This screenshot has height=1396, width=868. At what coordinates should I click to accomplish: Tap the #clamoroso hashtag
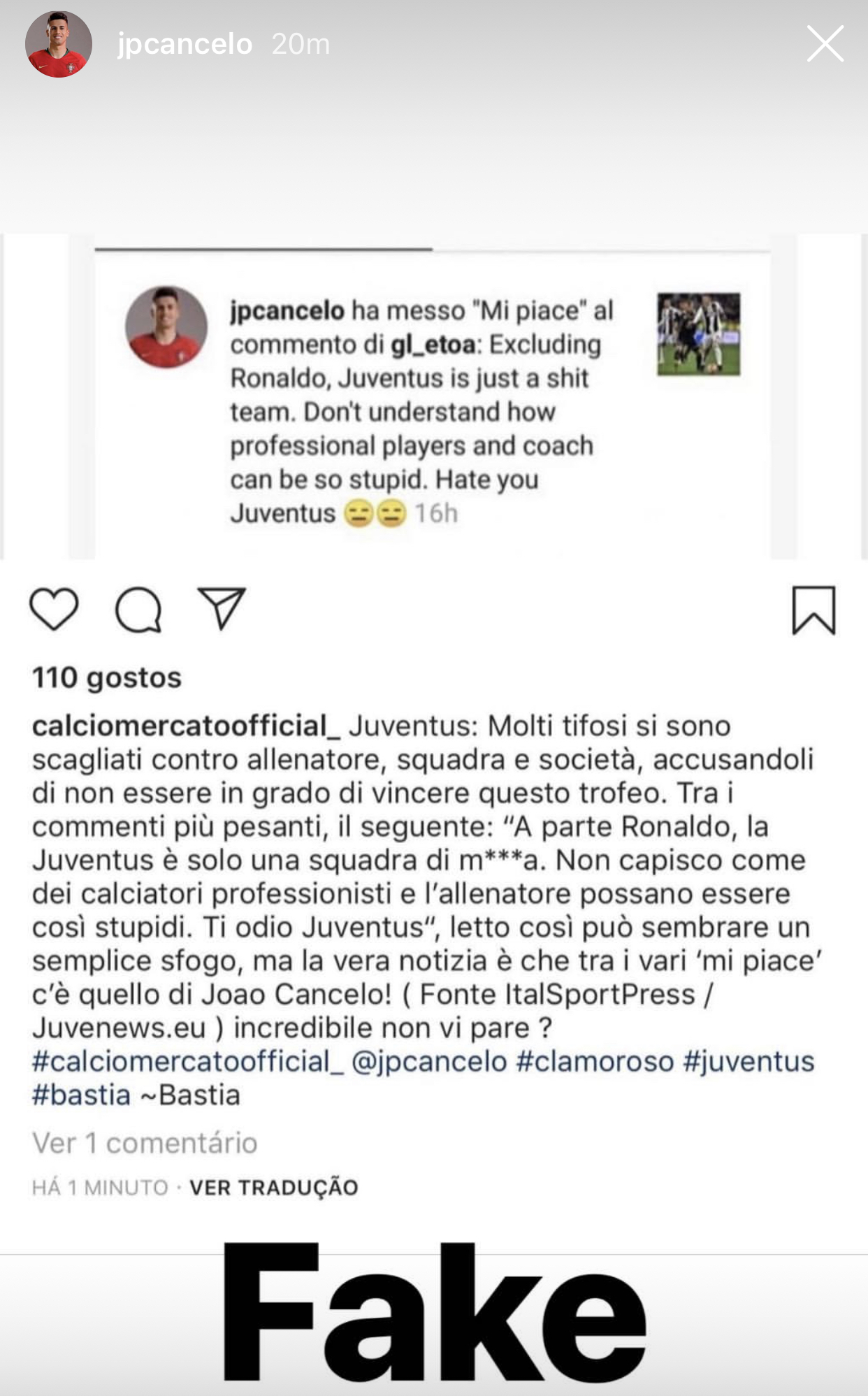click(x=595, y=1061)
